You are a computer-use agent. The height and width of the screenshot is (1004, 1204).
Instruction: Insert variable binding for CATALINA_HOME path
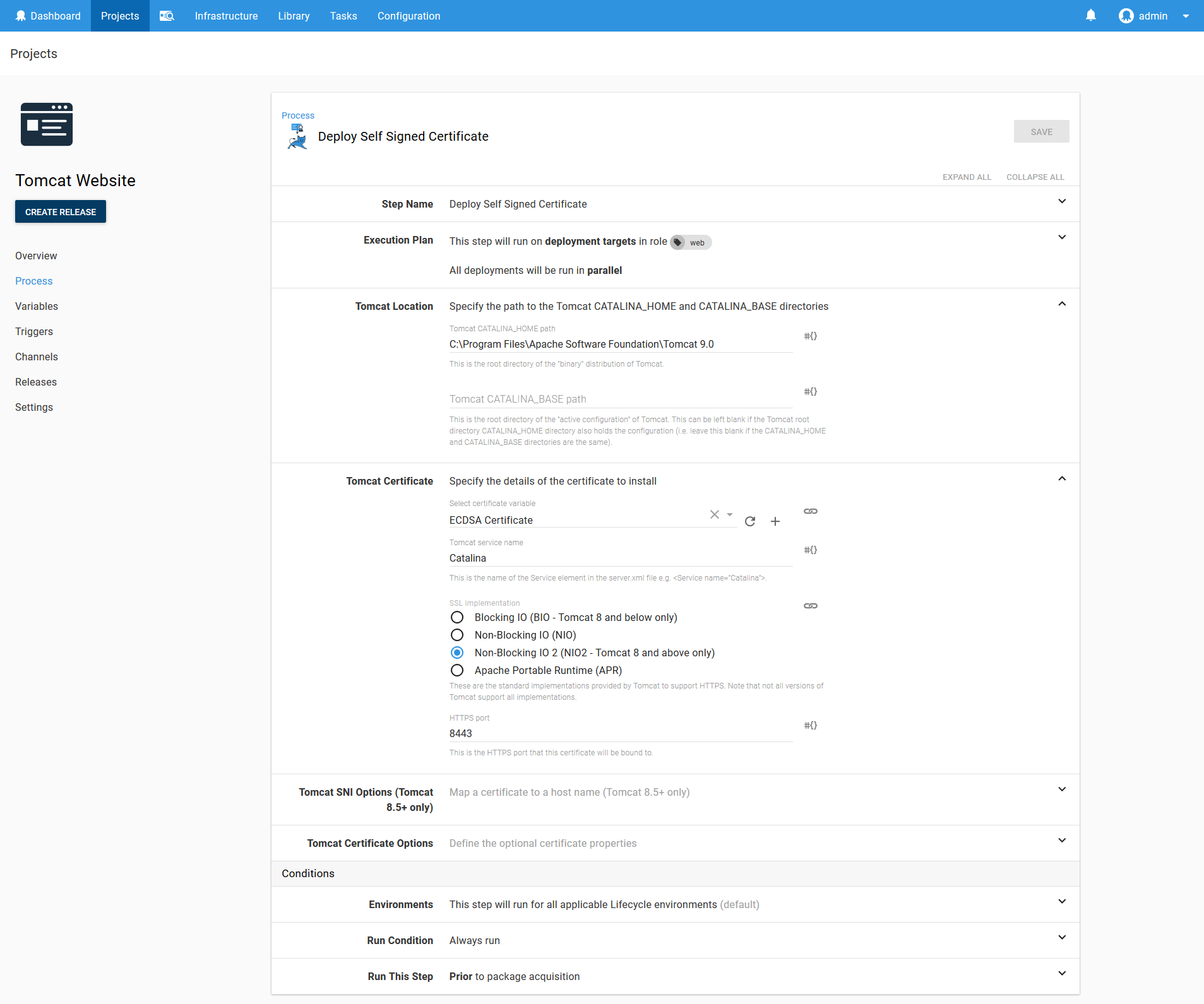click(x=811, y=336)
